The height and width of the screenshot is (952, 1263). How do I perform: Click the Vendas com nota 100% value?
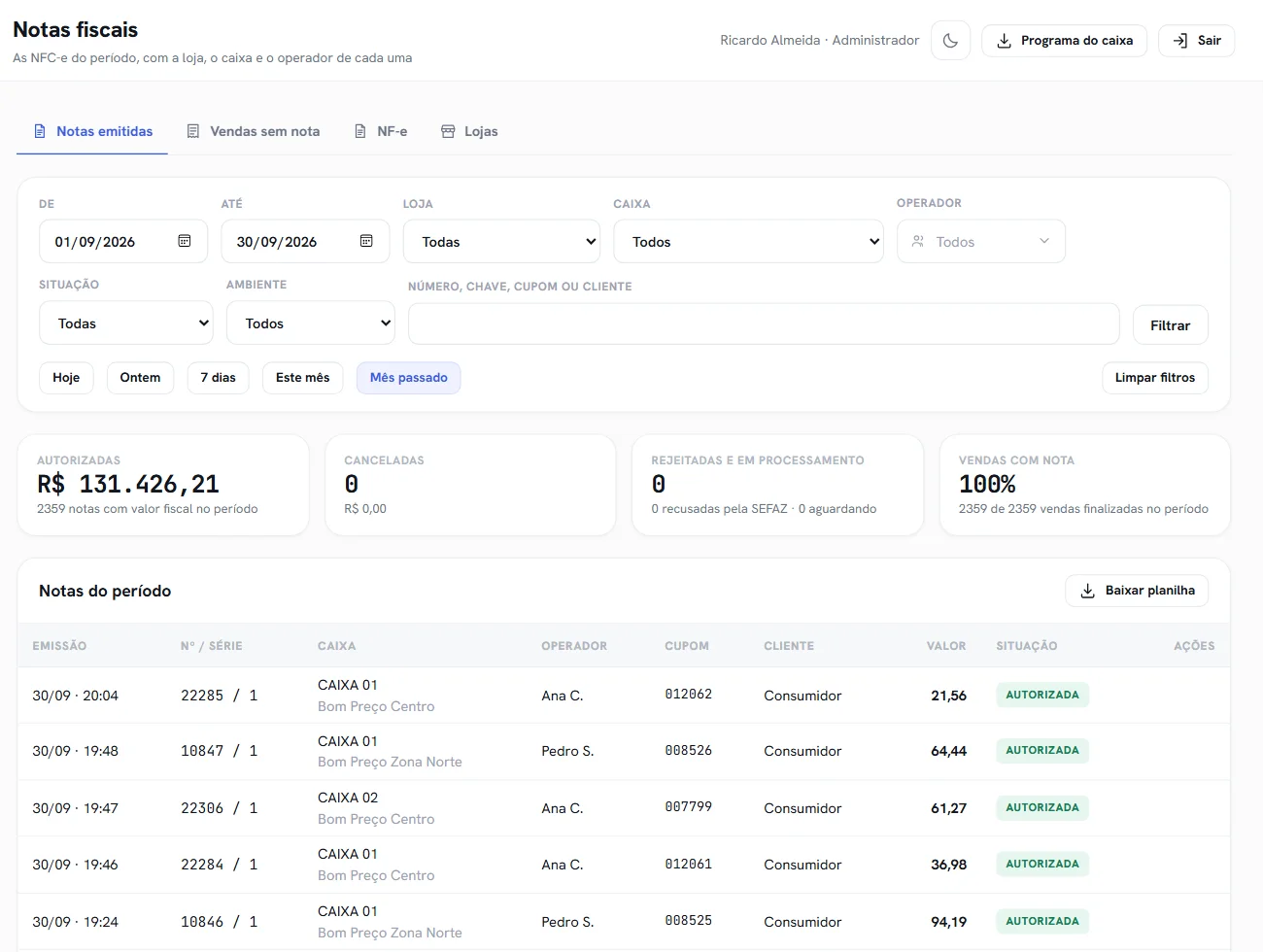(987, 484)
